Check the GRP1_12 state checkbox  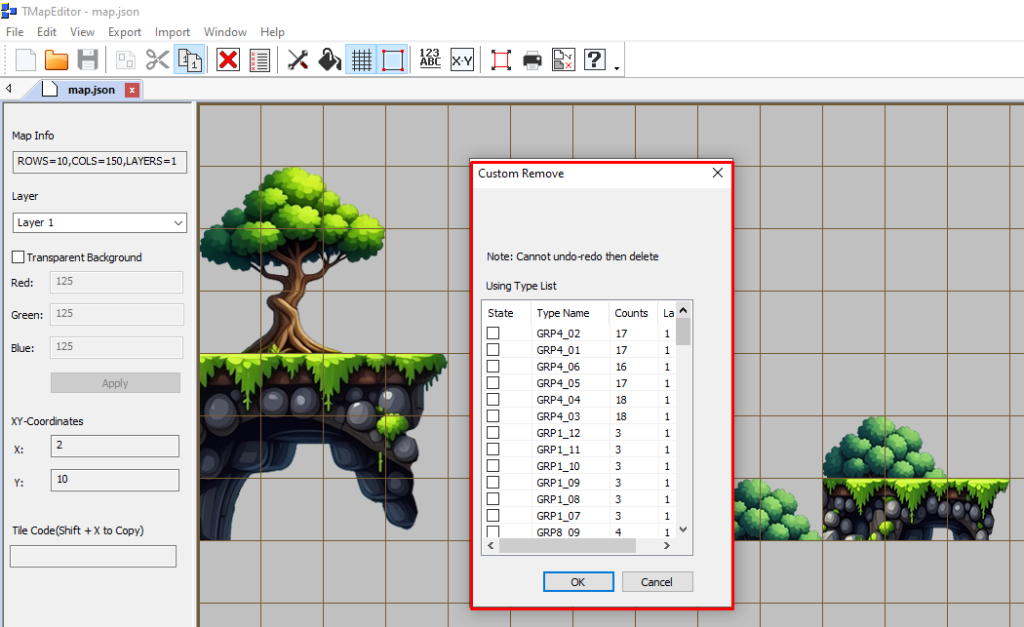click(x=493, y=432)
